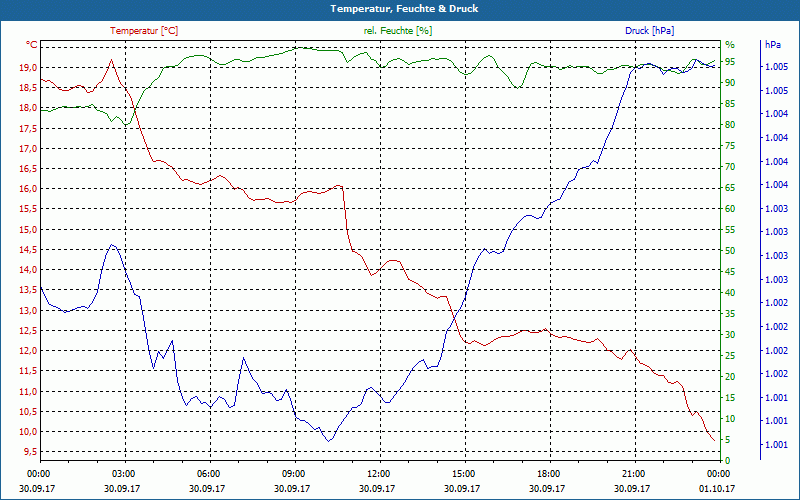Select the green humidity axis value 45
This screenshot has width=800, height=500.
[730, 272]
